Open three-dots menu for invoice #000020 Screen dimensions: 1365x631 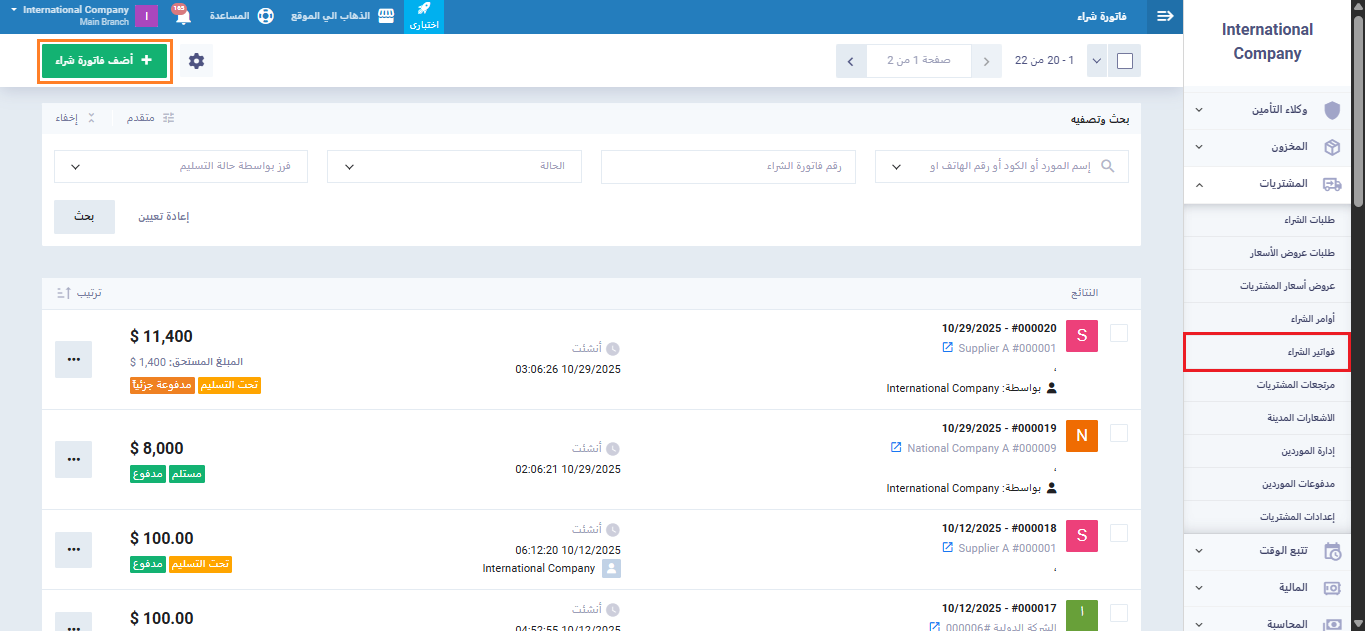point(73,359)
